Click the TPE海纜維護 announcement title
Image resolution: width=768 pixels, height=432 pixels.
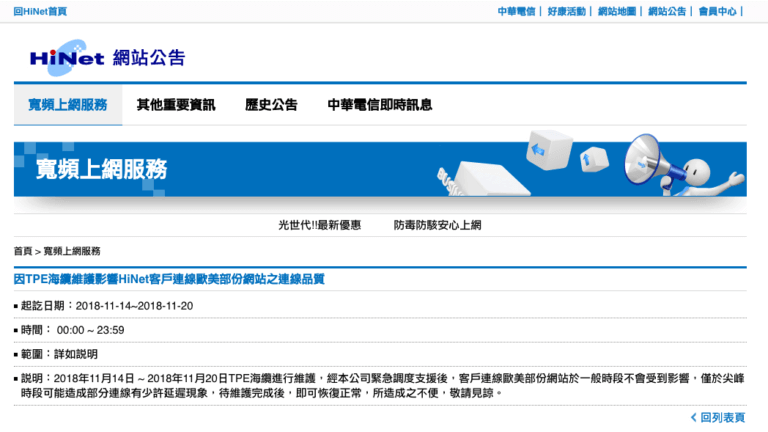click(x=169, y=279)
